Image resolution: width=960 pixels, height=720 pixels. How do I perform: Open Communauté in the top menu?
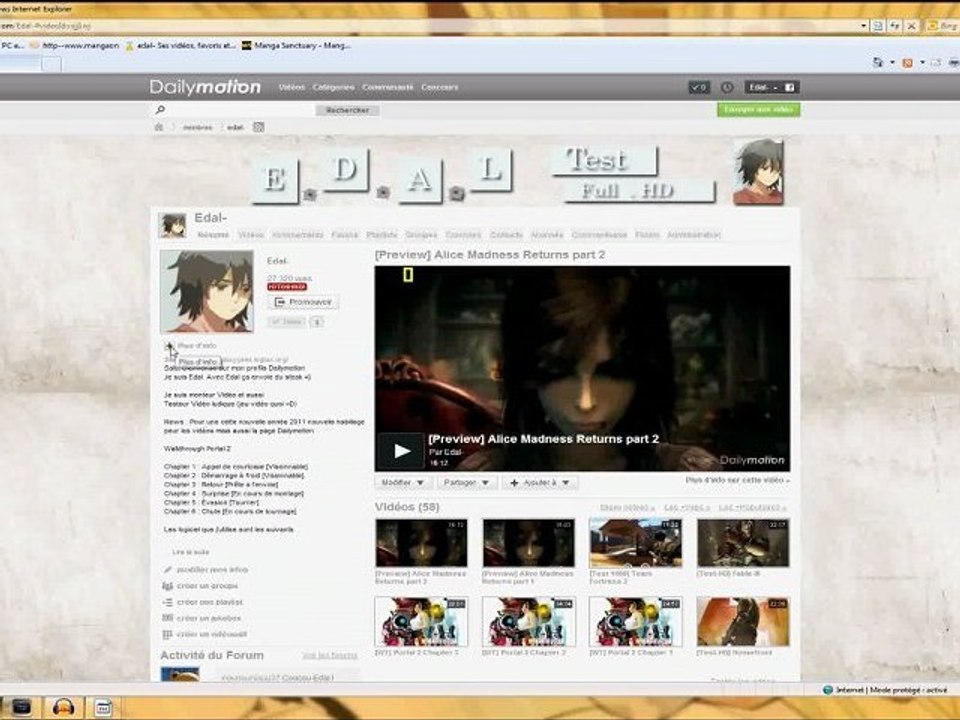388,88
